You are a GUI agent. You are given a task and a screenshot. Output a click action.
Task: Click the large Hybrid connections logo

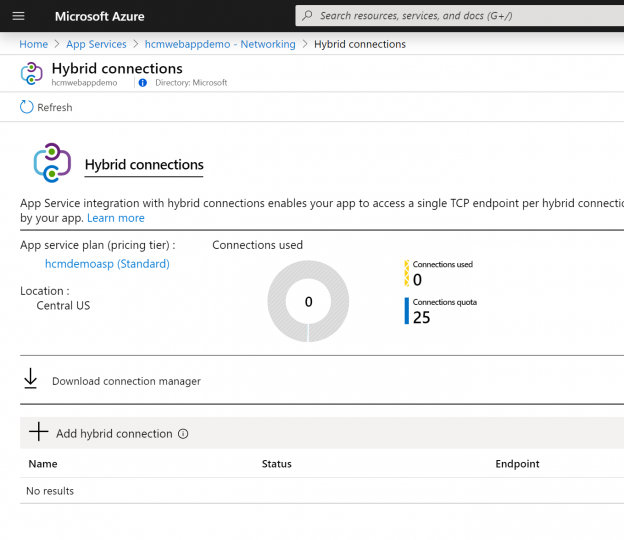[52, 163]
